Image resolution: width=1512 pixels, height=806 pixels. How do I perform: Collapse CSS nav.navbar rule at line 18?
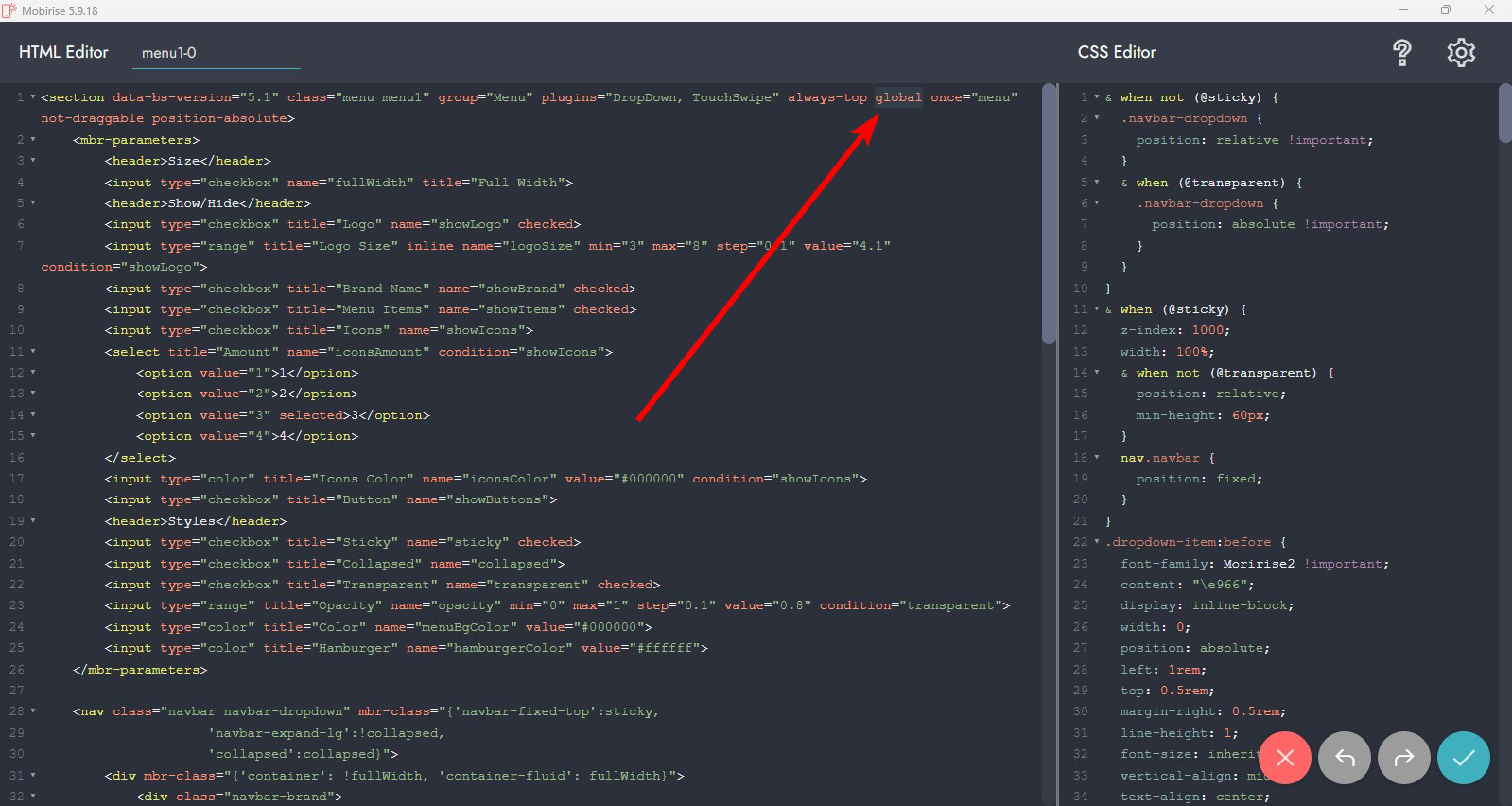[1097, 458]
